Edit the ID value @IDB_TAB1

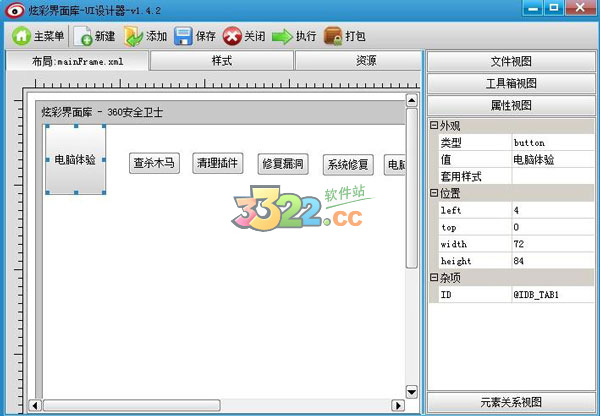[x=553, y=294]
